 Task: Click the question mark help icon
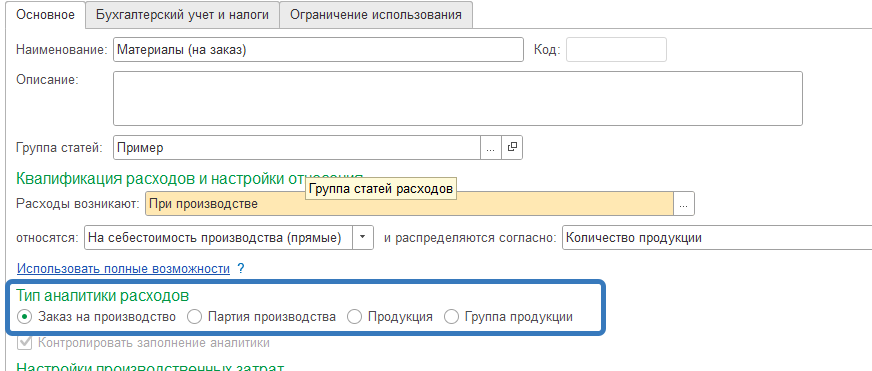coord(241,269)
